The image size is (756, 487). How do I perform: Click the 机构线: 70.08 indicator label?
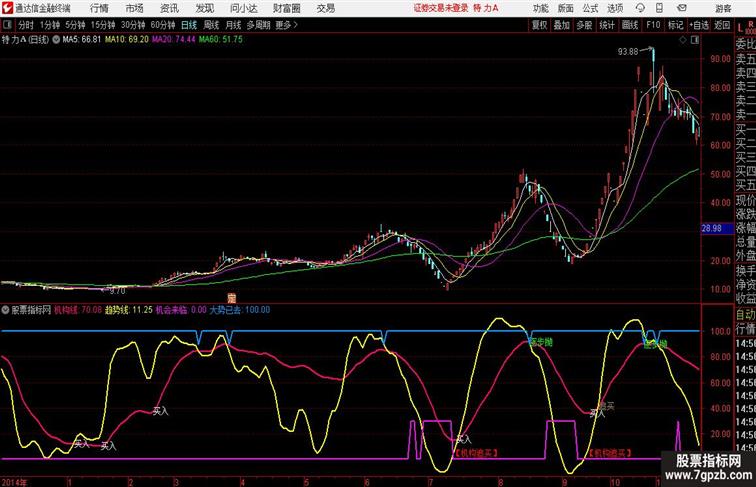[78, 310]
